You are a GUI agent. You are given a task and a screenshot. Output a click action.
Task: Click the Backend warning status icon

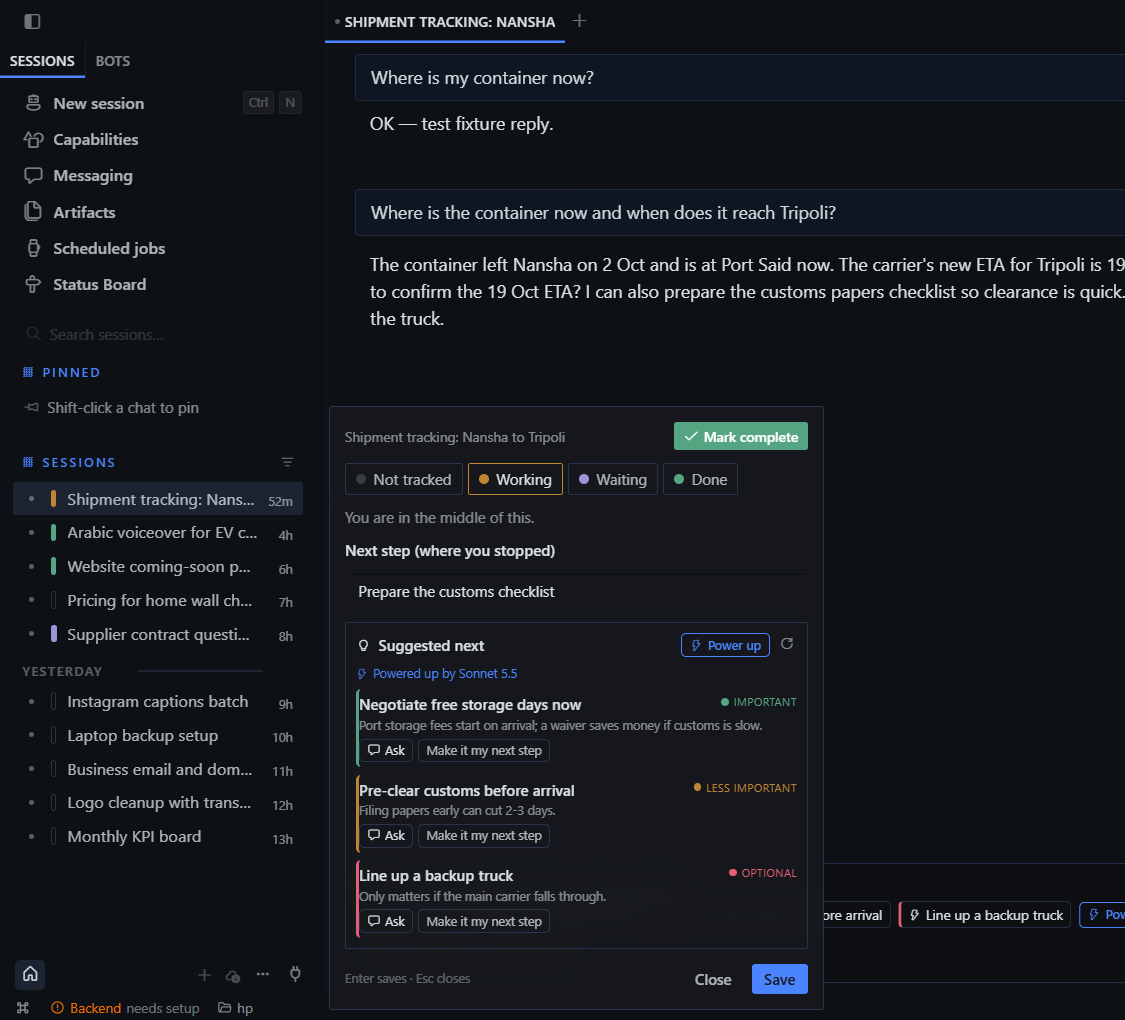57,1008
